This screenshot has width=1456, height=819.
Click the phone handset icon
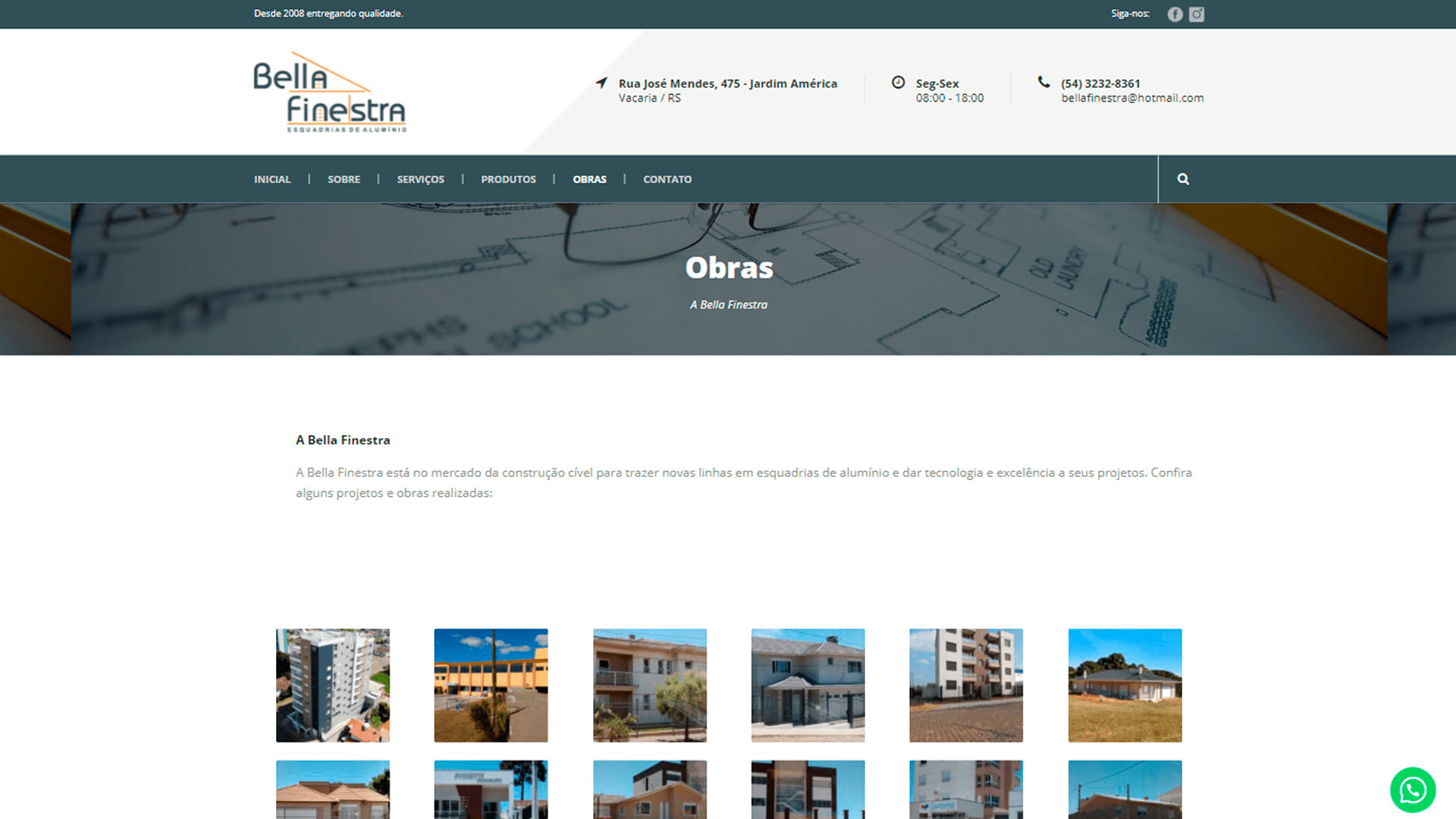pos(1044,82)
